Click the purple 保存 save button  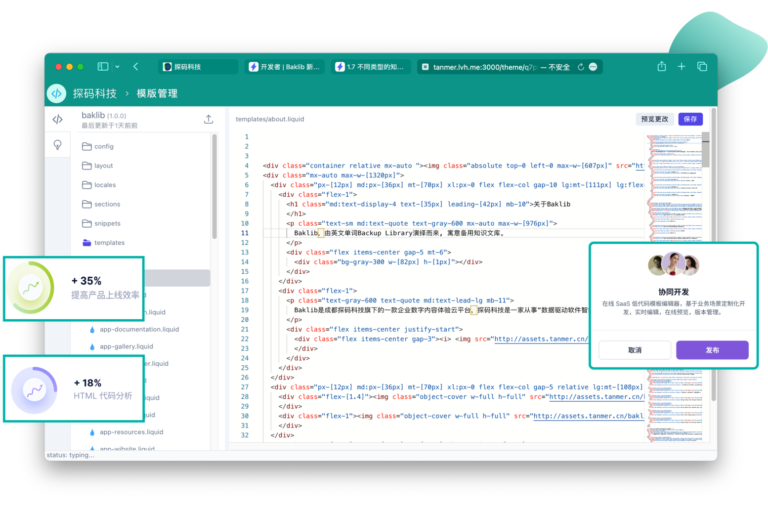690,119
